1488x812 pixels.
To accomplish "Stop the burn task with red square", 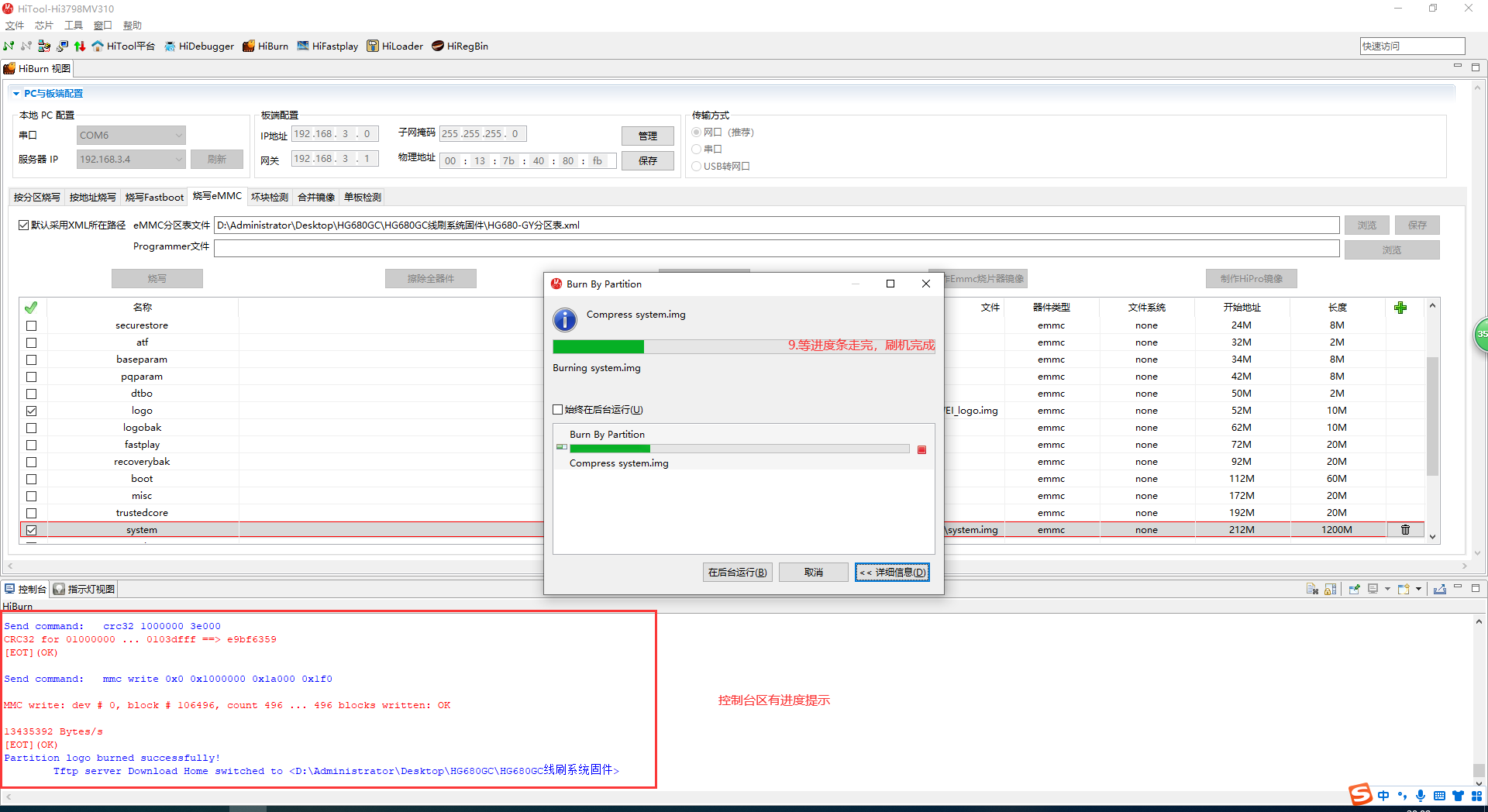I will click(921, 450).
